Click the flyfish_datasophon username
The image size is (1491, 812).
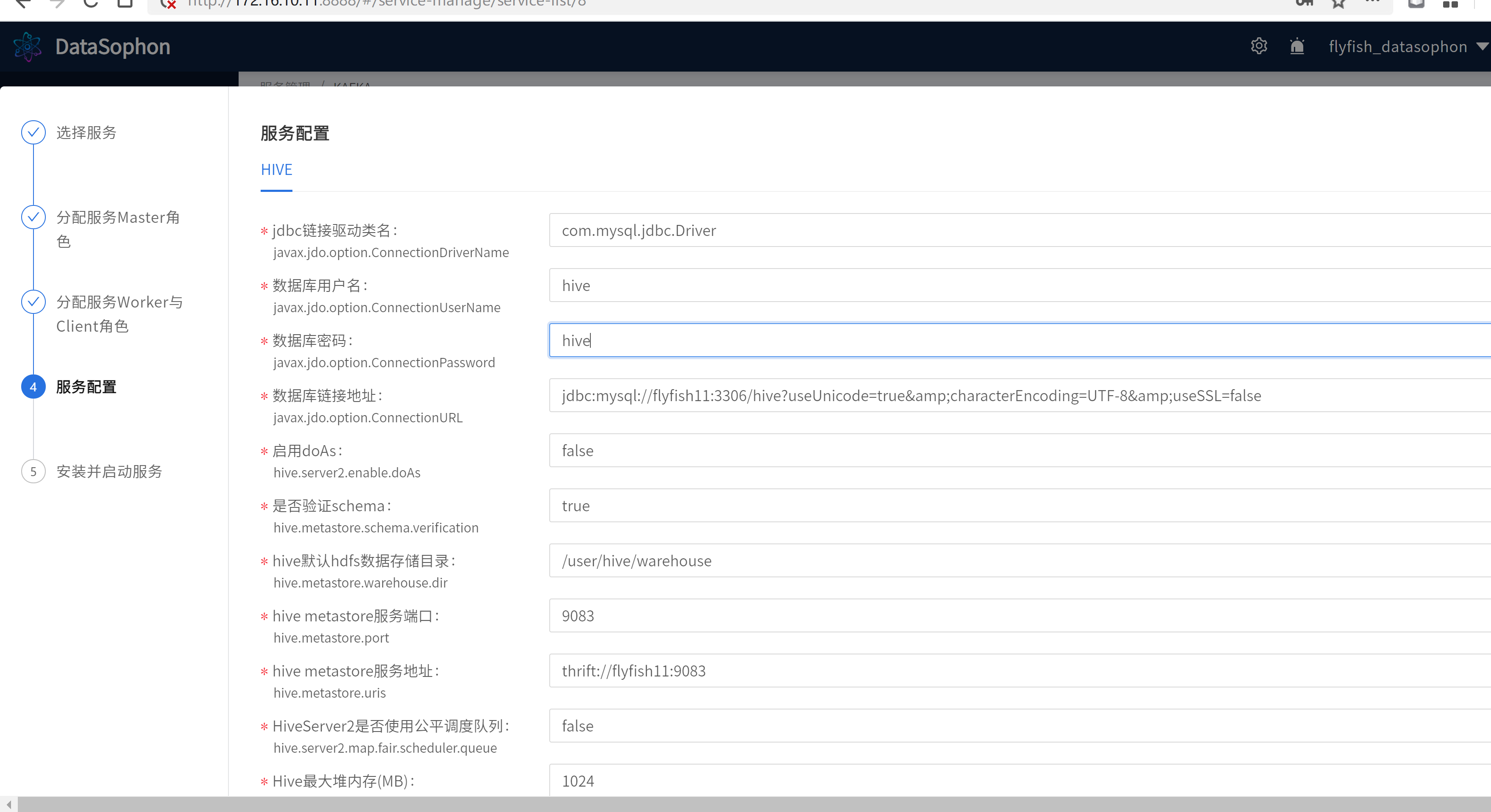point(1397,46)
